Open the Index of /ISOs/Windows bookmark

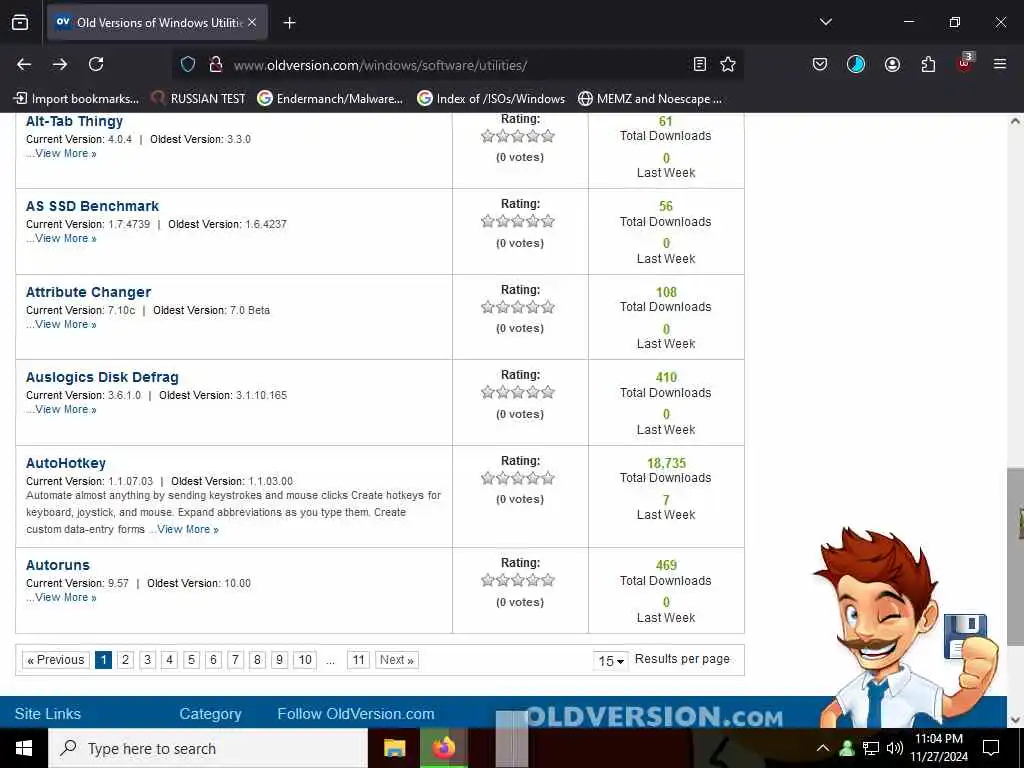pos(491,99)
